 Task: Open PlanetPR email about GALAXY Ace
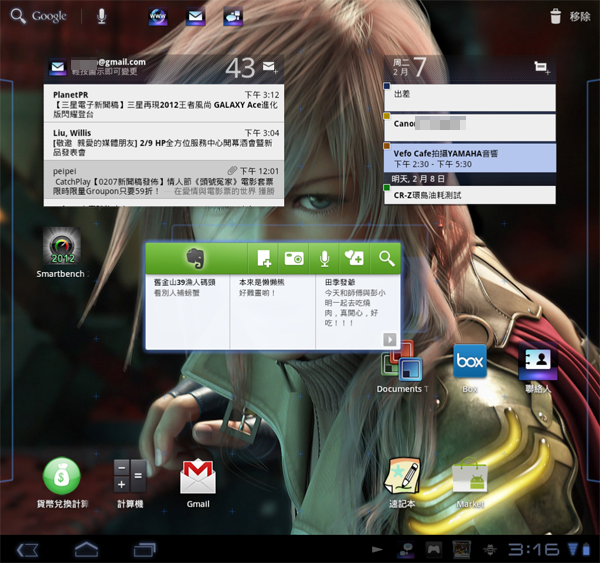(x=164, y=104)
